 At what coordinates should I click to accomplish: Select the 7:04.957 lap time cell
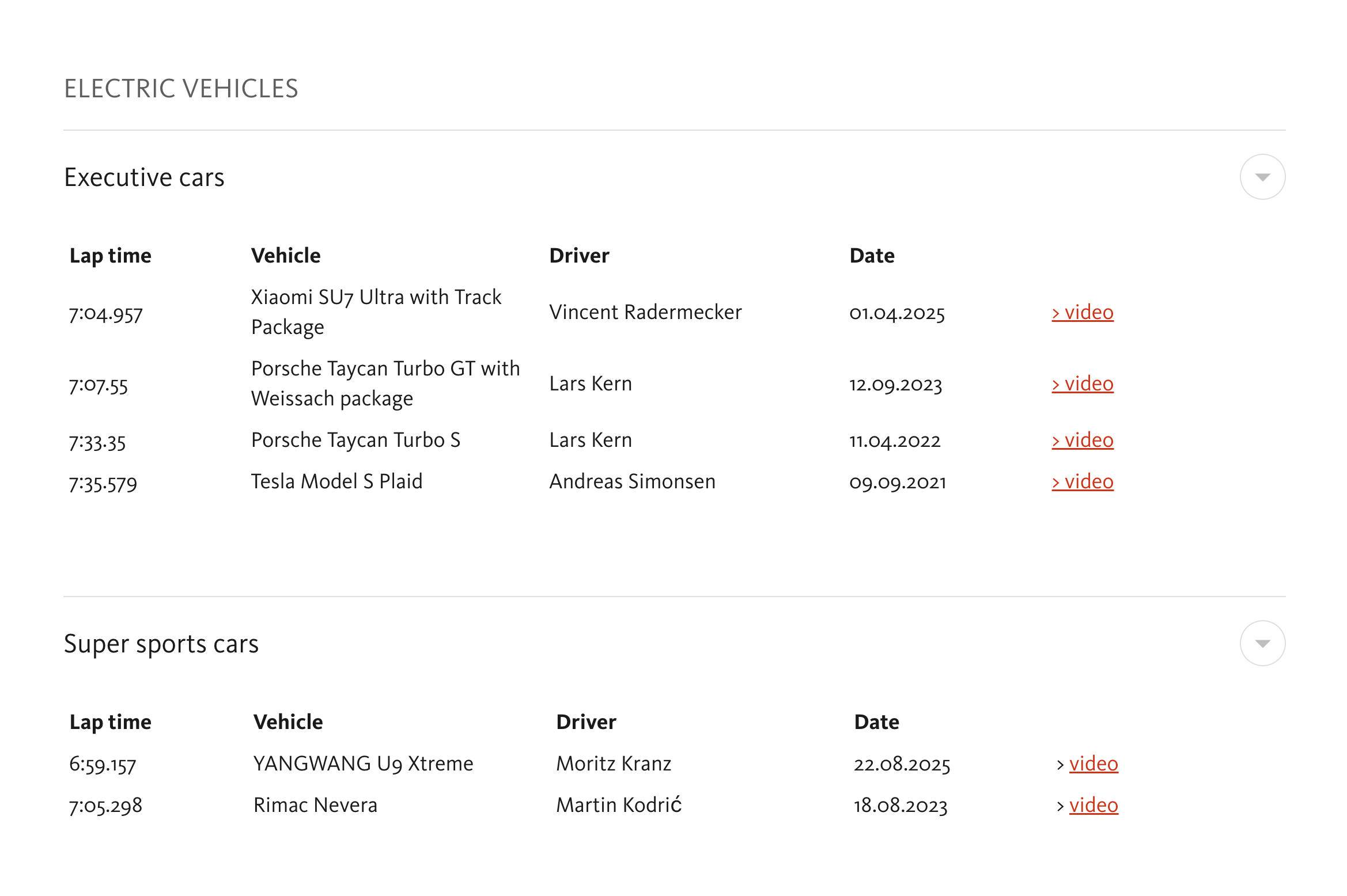pyautogui.click(x=105, y=314)
